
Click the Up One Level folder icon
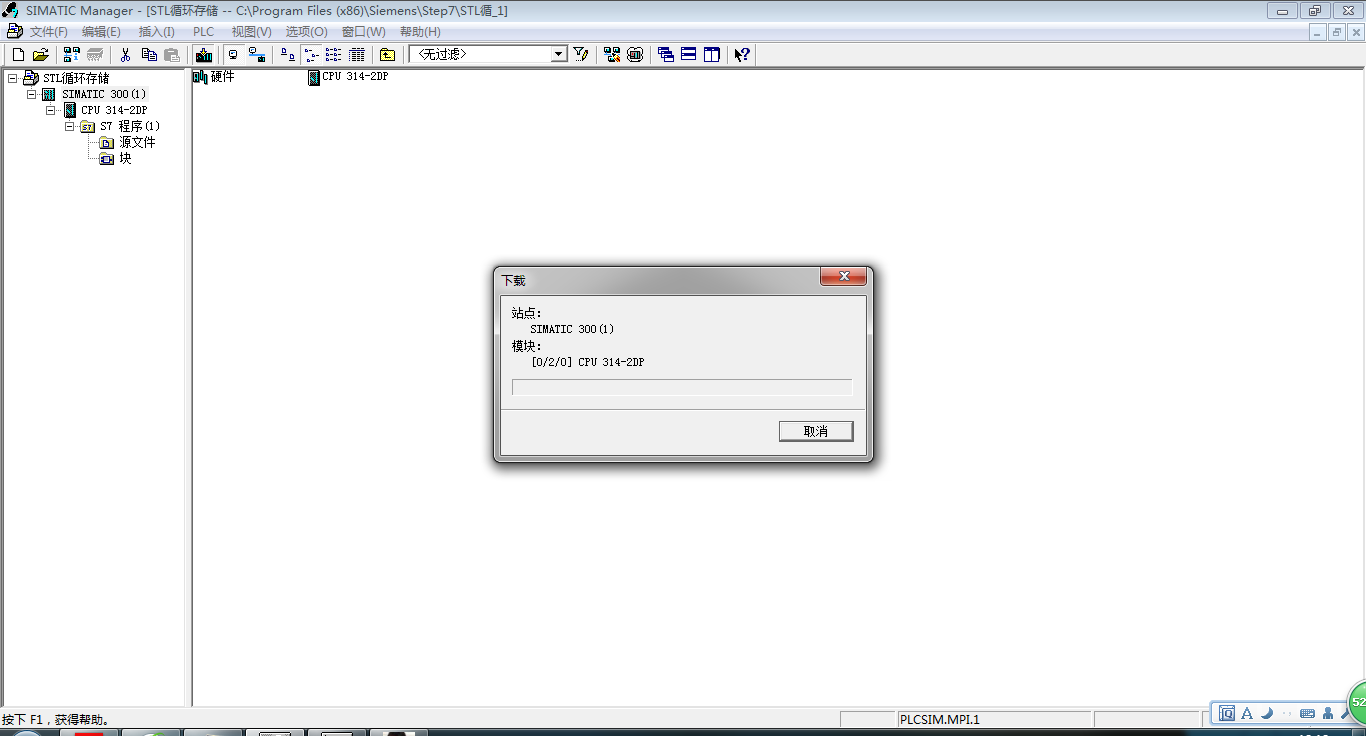(388, 55)
